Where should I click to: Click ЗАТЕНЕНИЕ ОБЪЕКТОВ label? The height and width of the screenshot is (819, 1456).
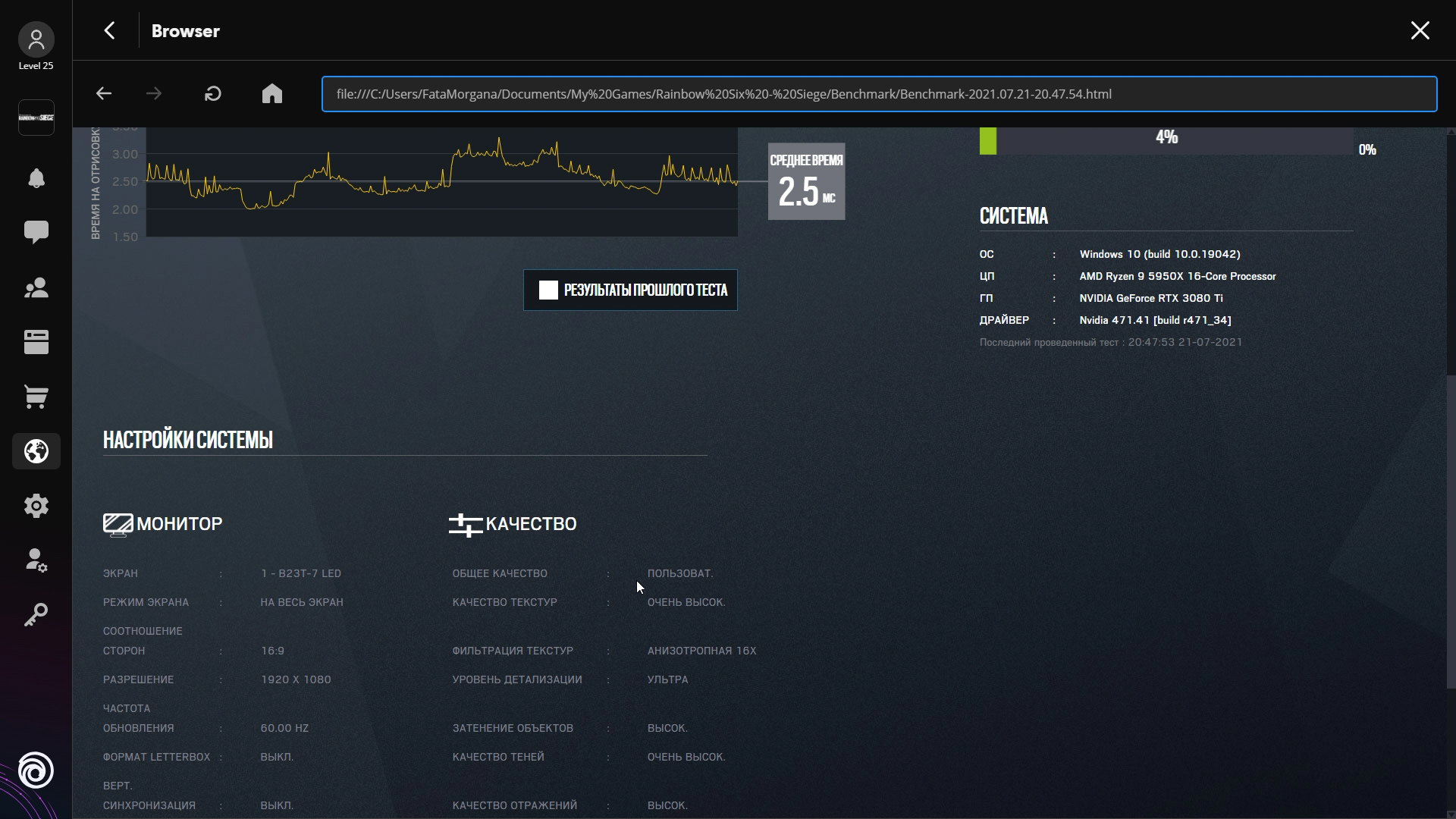pyautogui.click(x=513, y=728)
